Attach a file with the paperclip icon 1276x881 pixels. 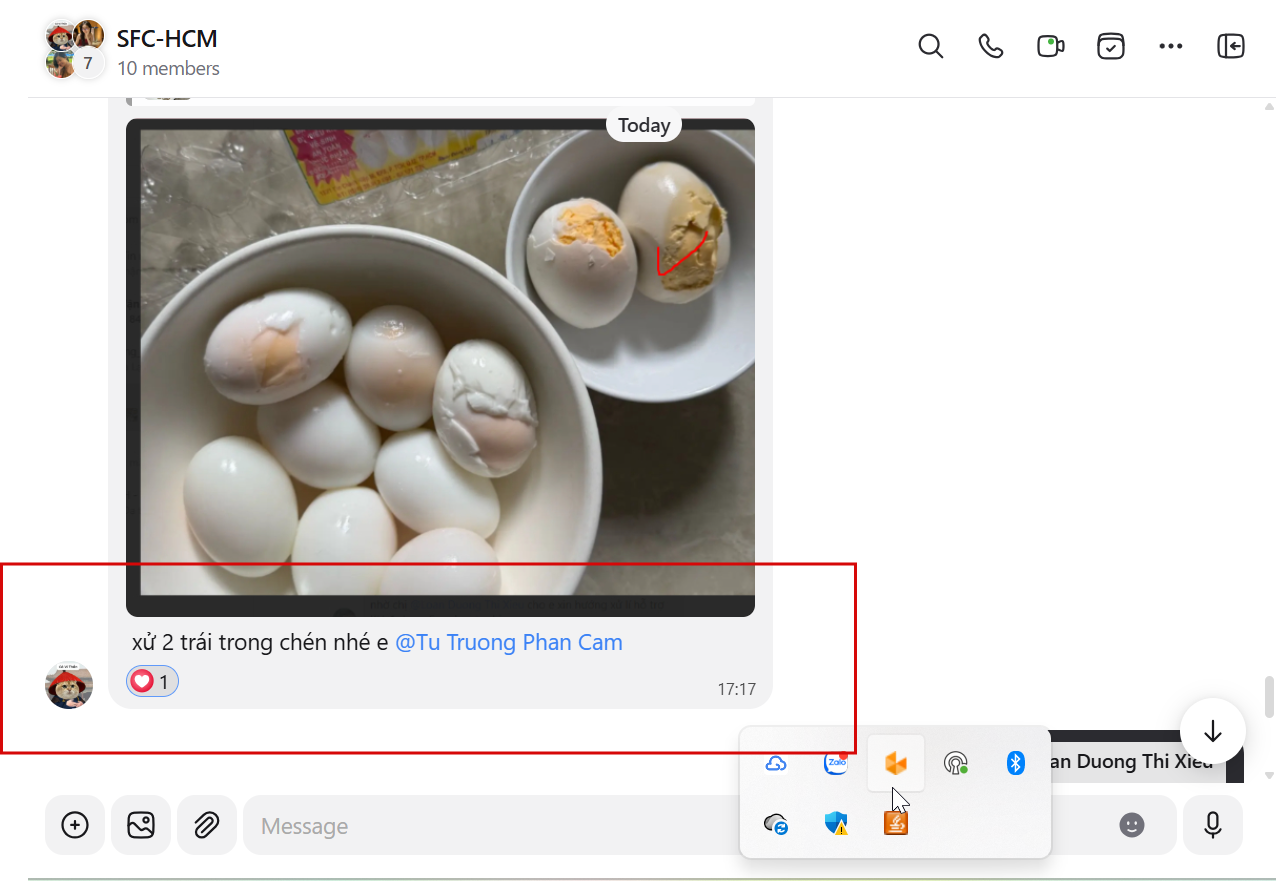pos(207,825)
